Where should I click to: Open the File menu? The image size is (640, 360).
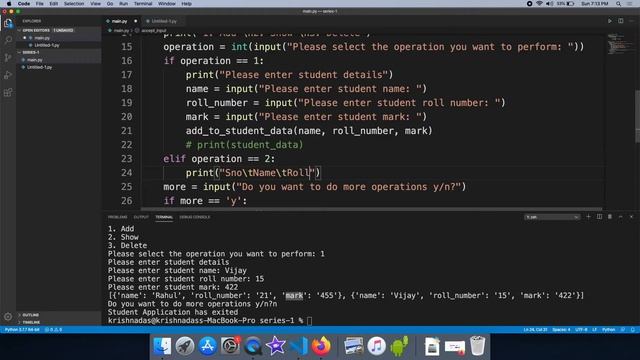pyautogui.click(x=40, y=4)
